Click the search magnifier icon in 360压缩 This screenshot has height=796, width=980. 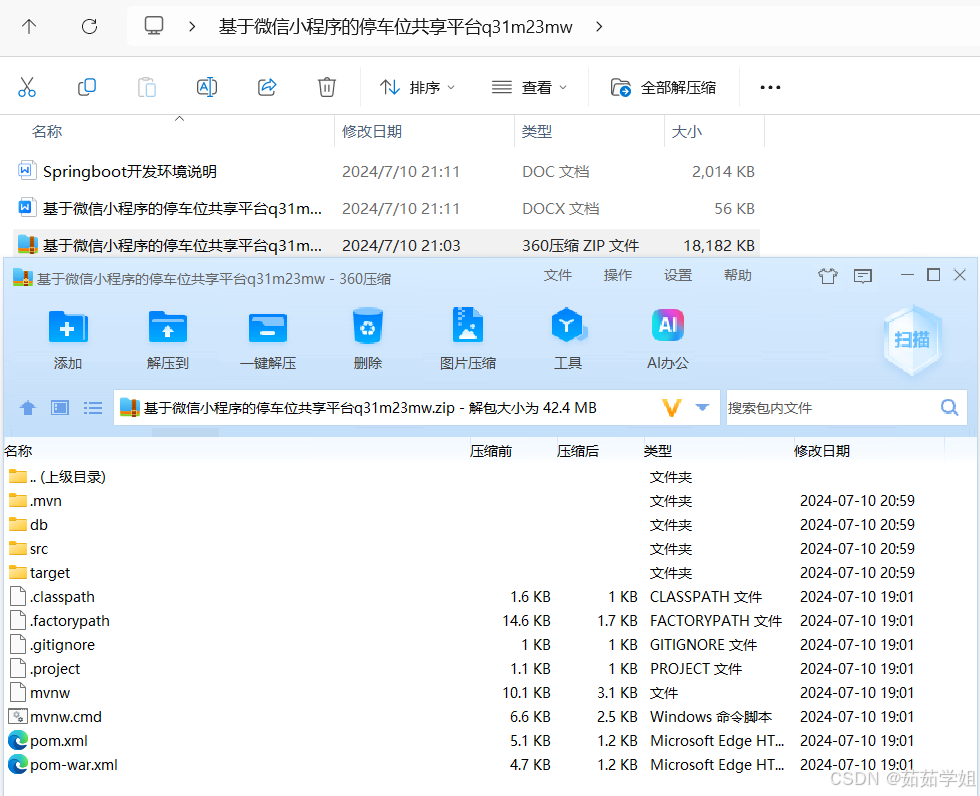(x=949, y=407)
